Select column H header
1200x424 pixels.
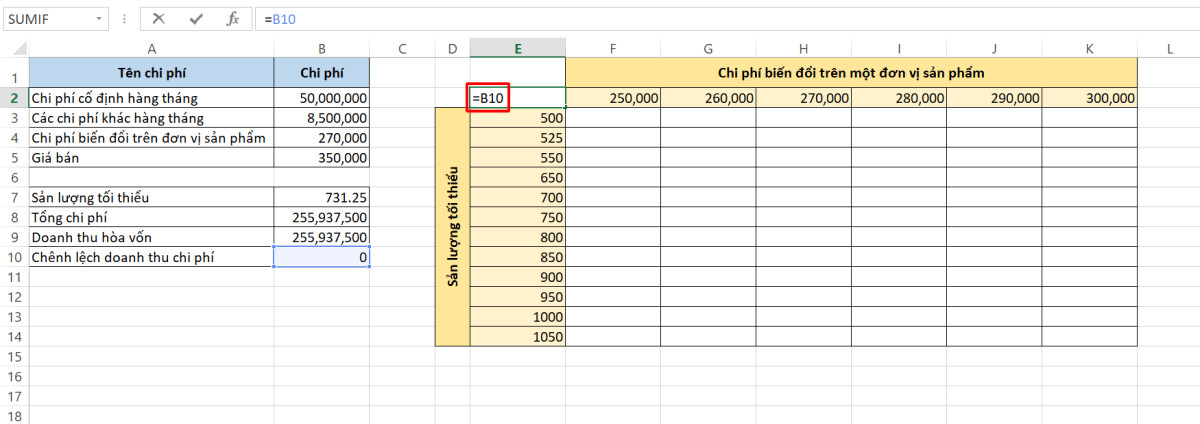pyautogui.click(x=804, y=48)
